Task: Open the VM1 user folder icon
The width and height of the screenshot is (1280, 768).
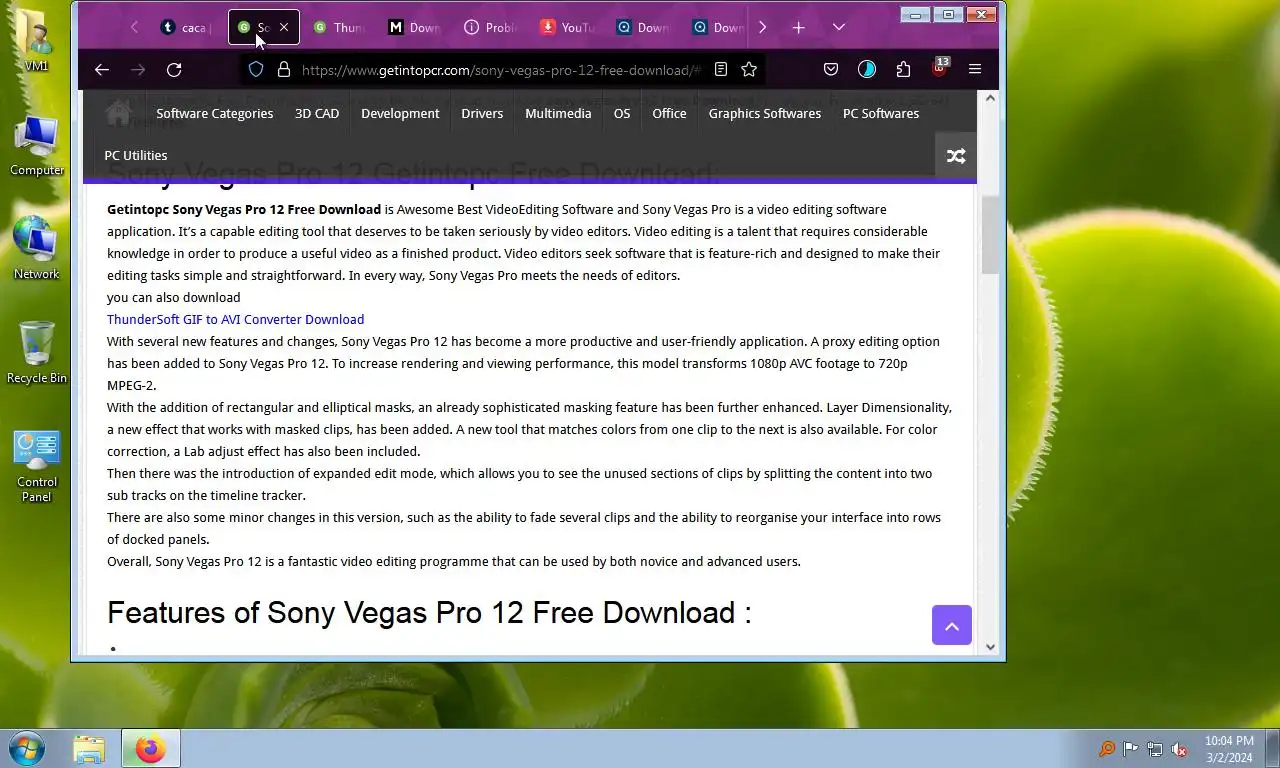Action: 36,41
